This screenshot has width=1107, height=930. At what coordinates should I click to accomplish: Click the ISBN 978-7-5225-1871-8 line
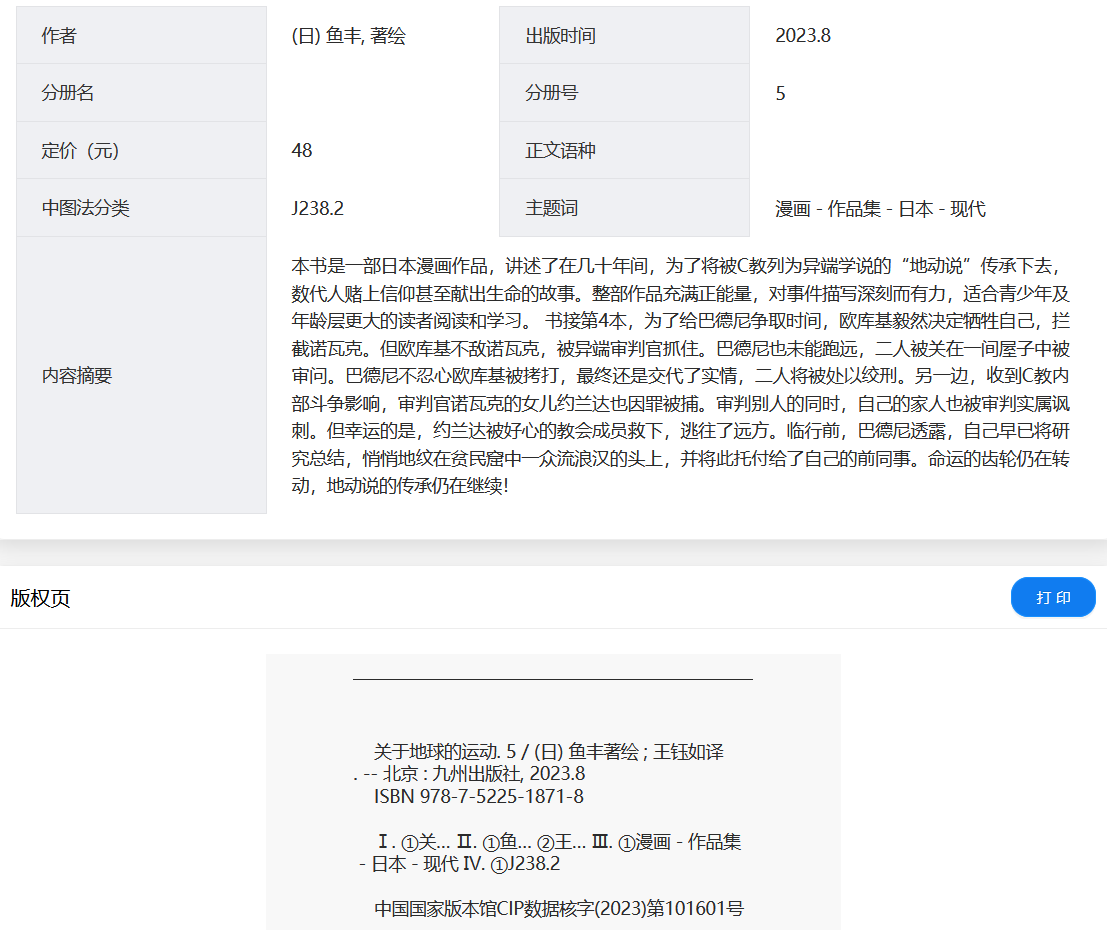(479, 797)
